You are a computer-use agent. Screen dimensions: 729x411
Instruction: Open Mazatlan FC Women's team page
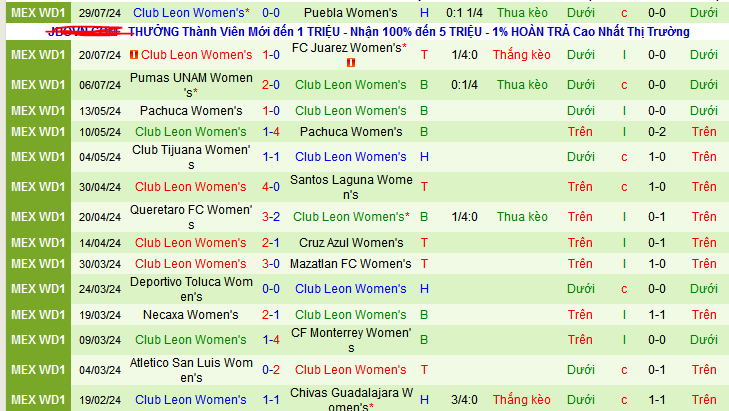[x=350, y=264]
